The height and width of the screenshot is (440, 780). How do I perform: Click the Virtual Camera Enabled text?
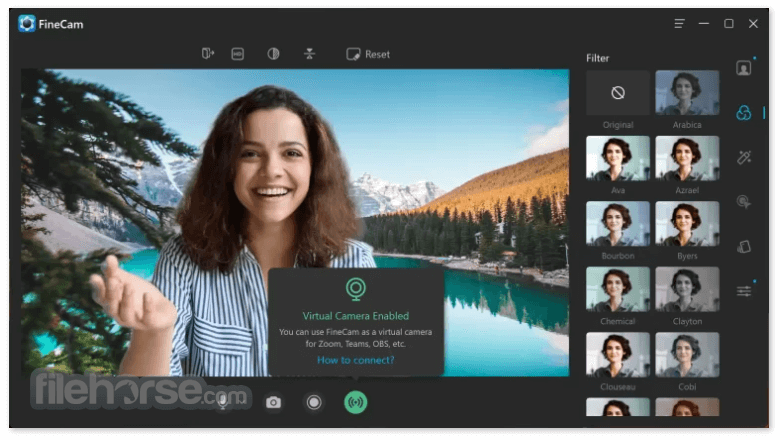click(x=356, y=316)
